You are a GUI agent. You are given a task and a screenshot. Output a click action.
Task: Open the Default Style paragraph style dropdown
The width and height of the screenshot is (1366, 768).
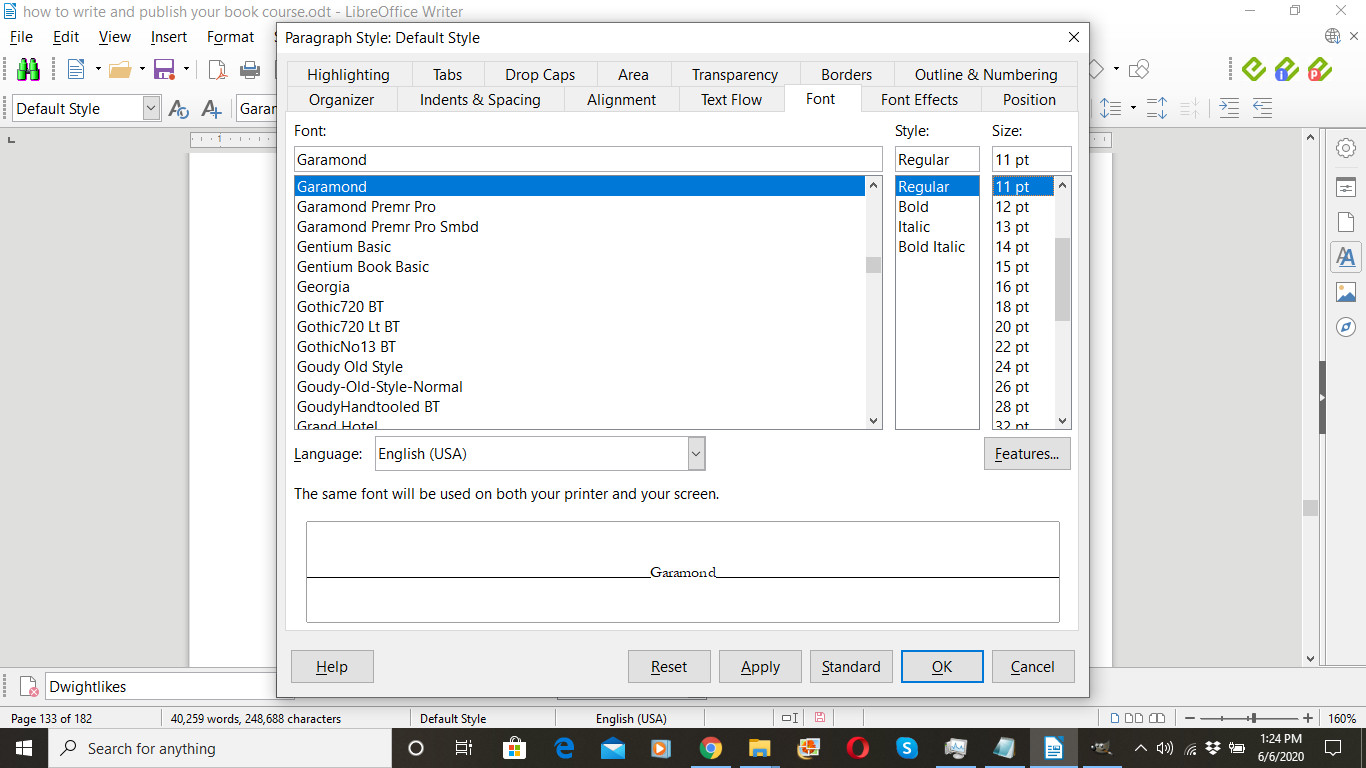coord(151,109)
